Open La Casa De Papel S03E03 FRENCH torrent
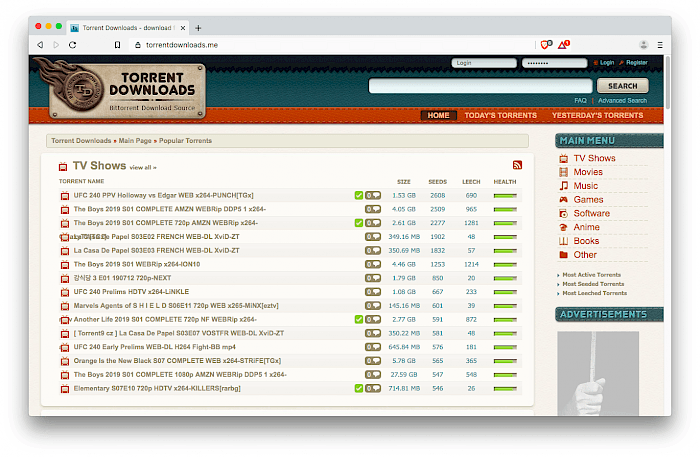700x457 pixels. click(156, 250)
